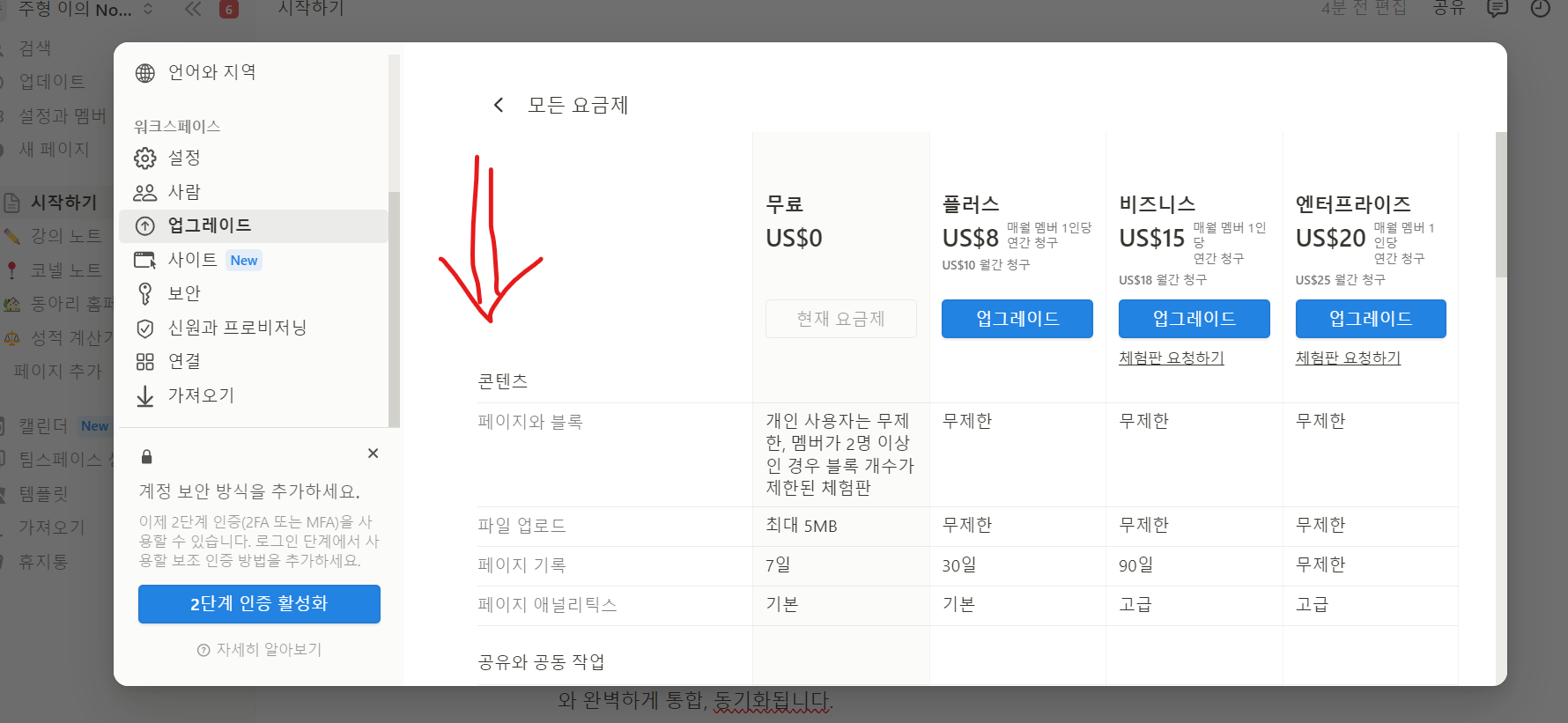Click the 30일 cell in 플러스 column
1568x723 pixels.
tap(959, 565)
